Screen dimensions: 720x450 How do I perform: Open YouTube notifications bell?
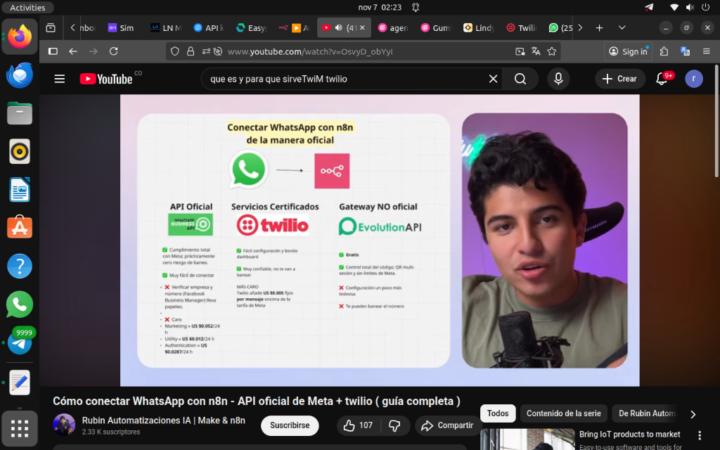[662, 79]
